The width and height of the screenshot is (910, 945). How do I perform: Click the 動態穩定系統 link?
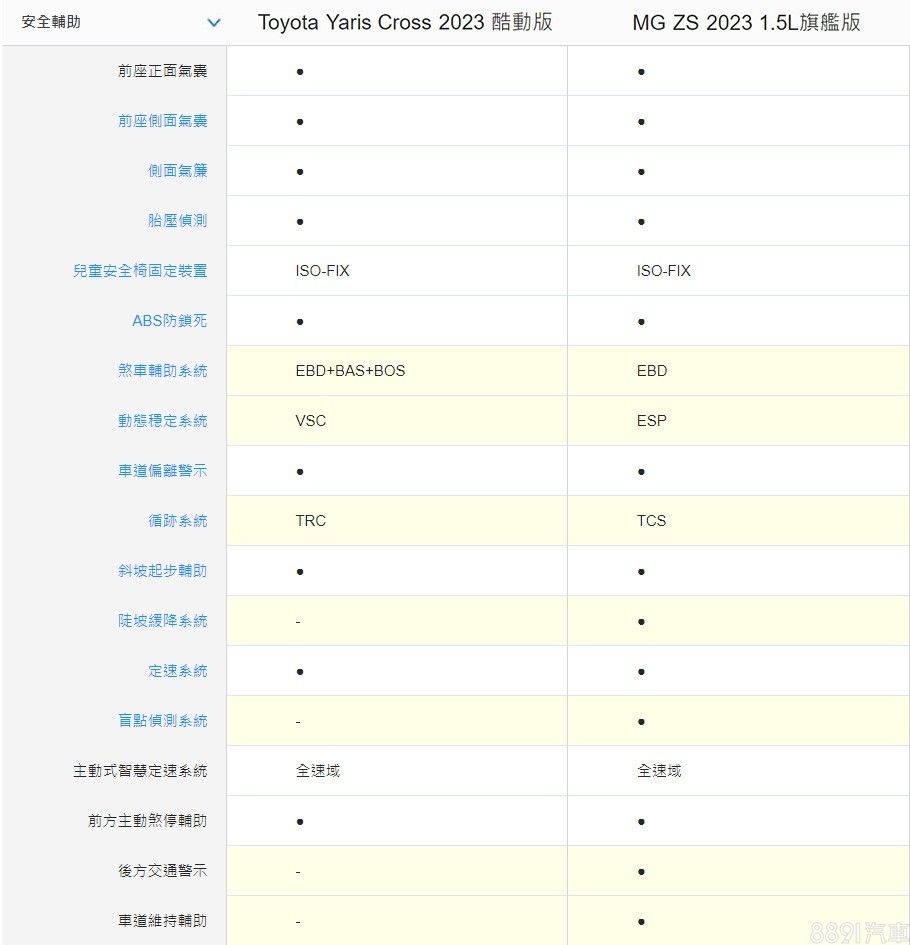(x=162, y=421)
